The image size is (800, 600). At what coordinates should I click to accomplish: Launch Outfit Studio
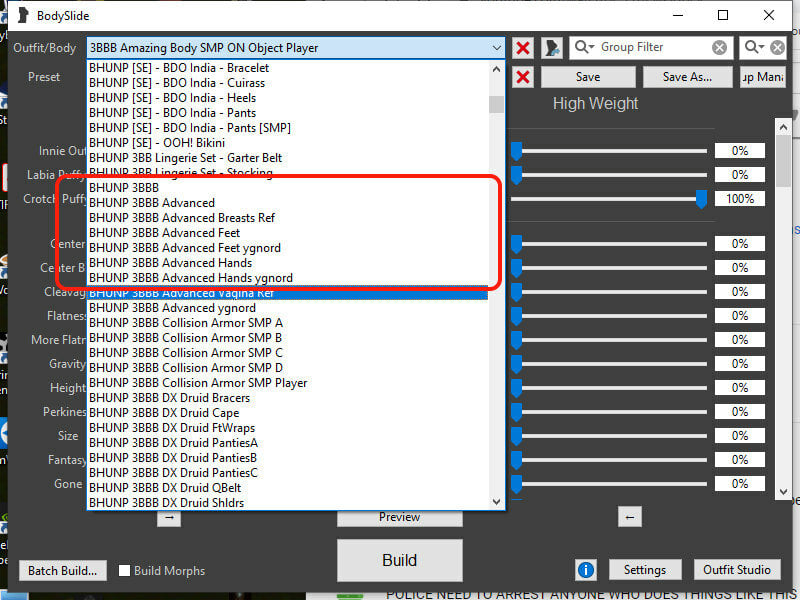click(x=737, y=570)
